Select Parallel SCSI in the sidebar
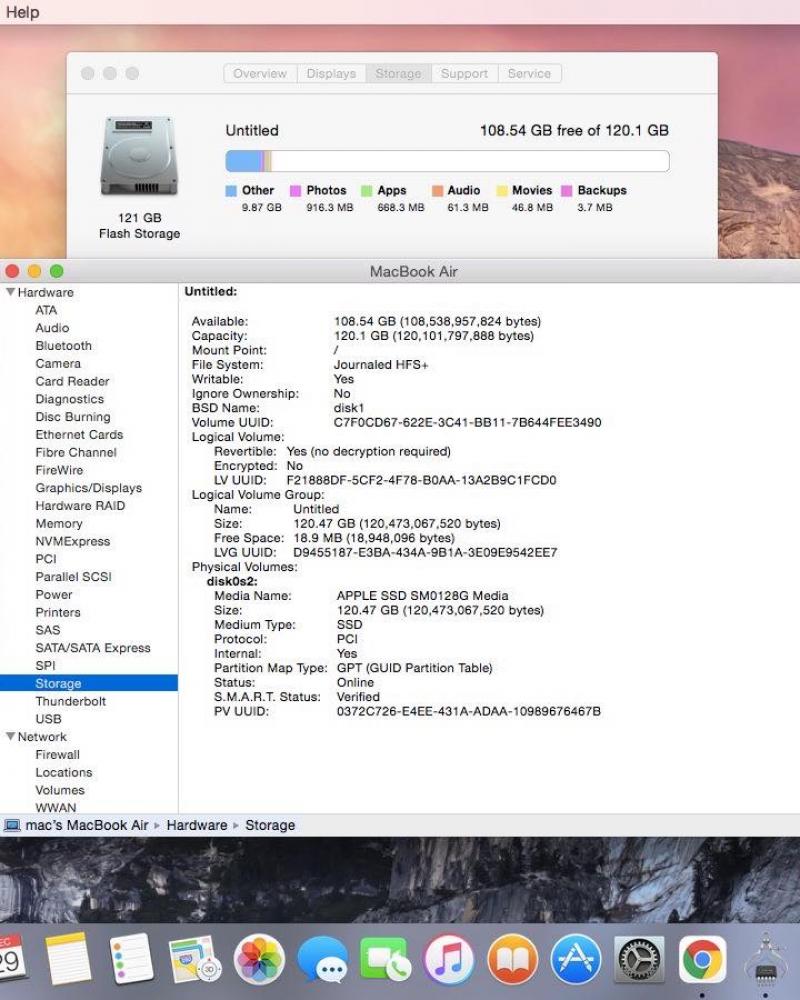Viewport: 800px width, 1000px height. [73, 577]
